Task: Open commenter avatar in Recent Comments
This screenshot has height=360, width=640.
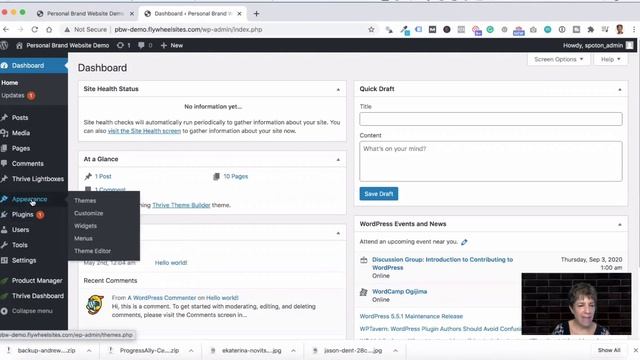Action: point(95,304)
